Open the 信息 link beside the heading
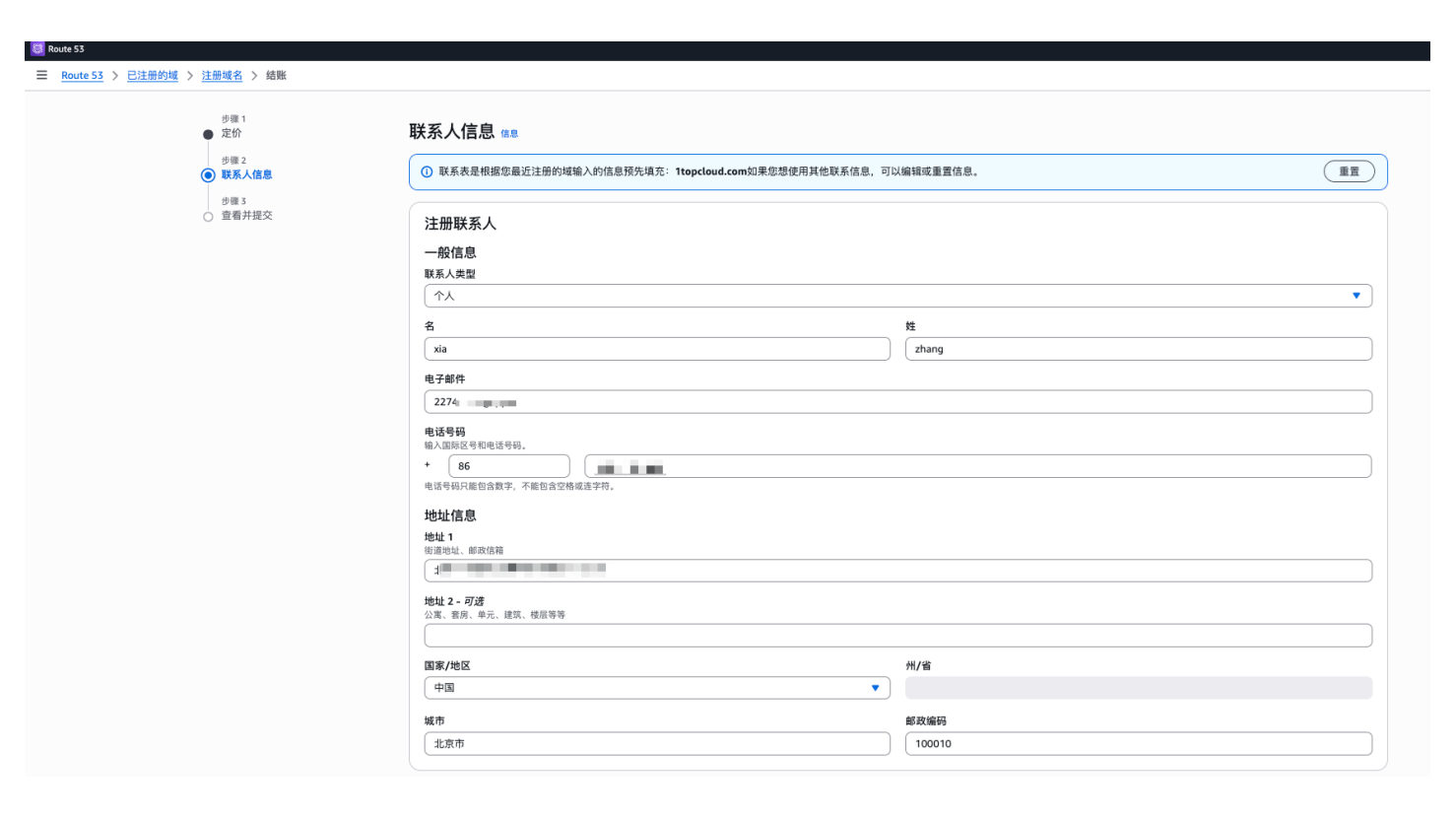1456x818 pixels. tap(509, 134)
